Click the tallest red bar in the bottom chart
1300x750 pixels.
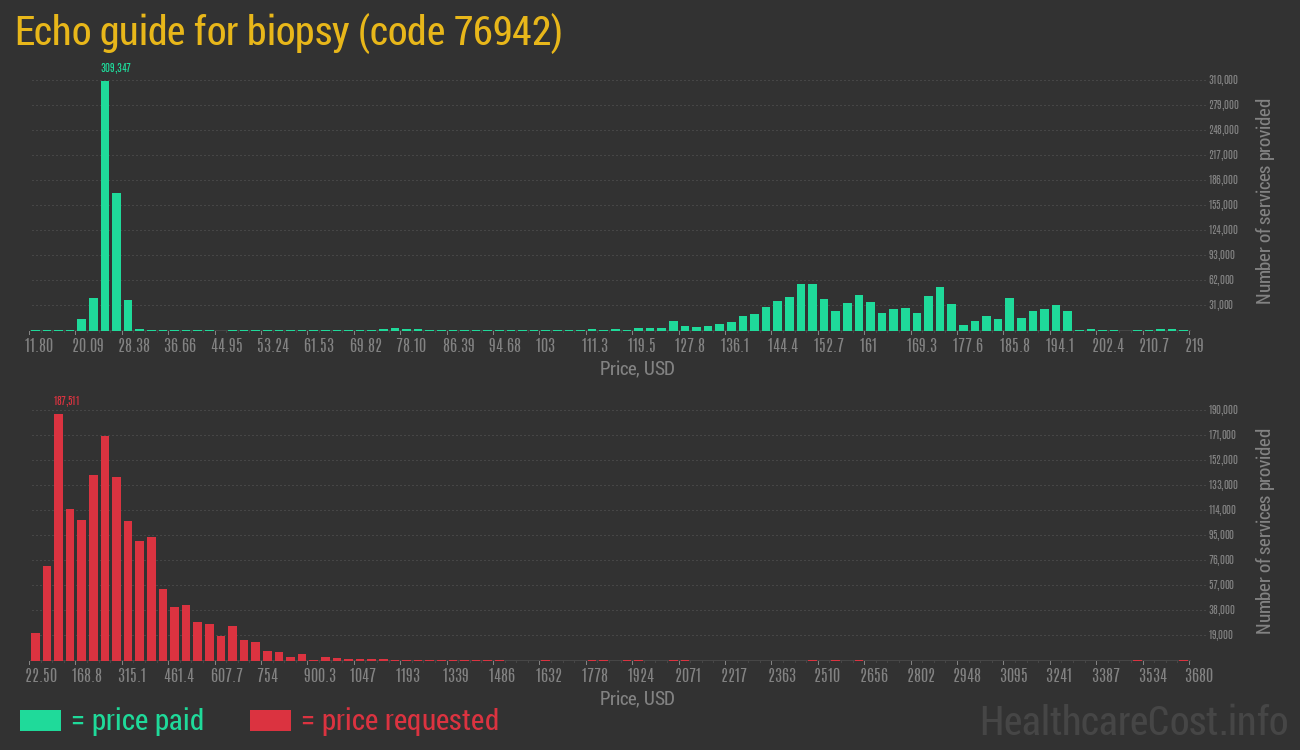click(58, 536)
